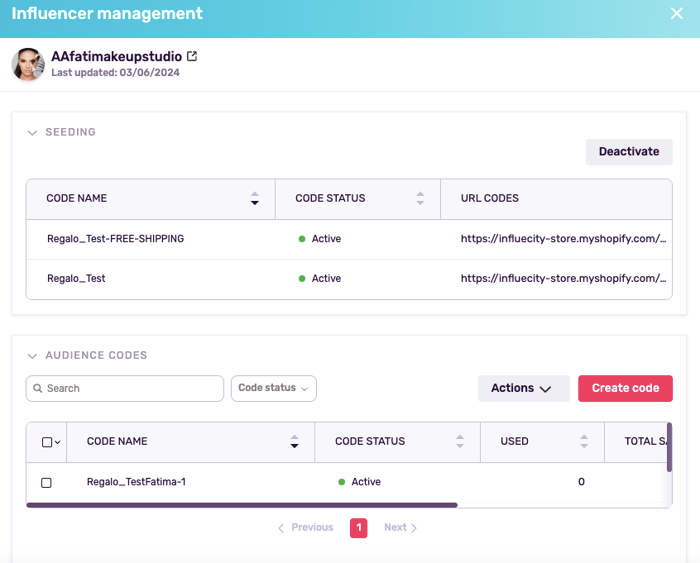Sort audience codes by Code Status
Image resolution: width=700 pixels, height=563 pixels.
point(460,441)
